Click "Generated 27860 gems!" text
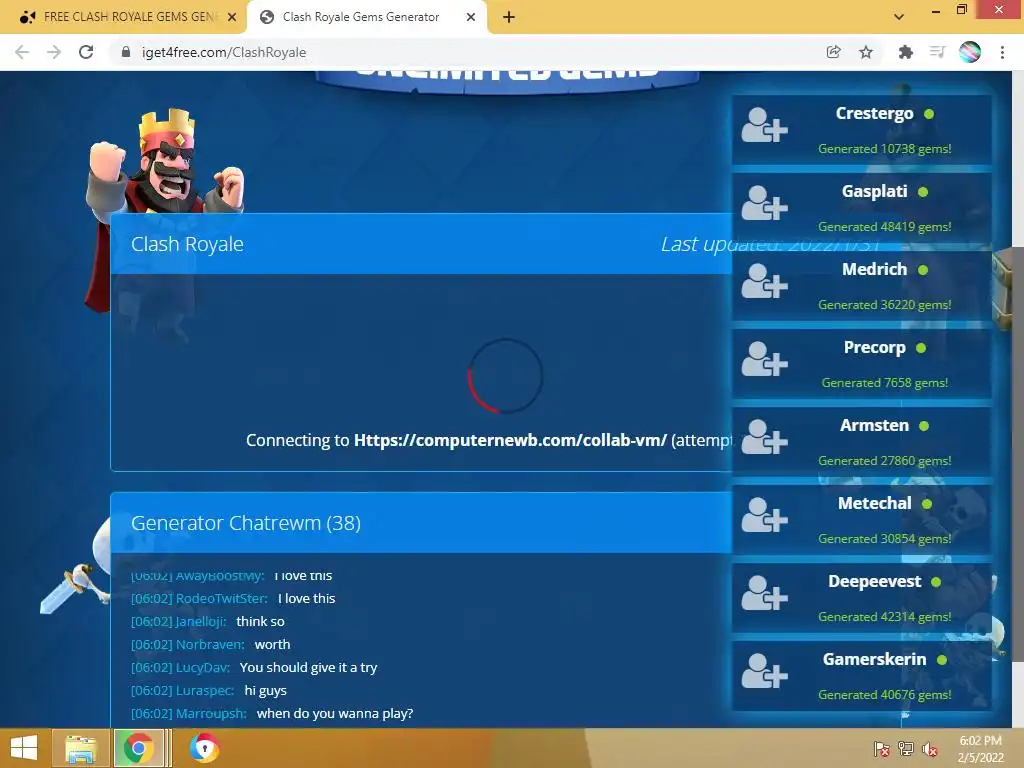Viewport: 1024px width, 768px height. [x=885, y=461]
